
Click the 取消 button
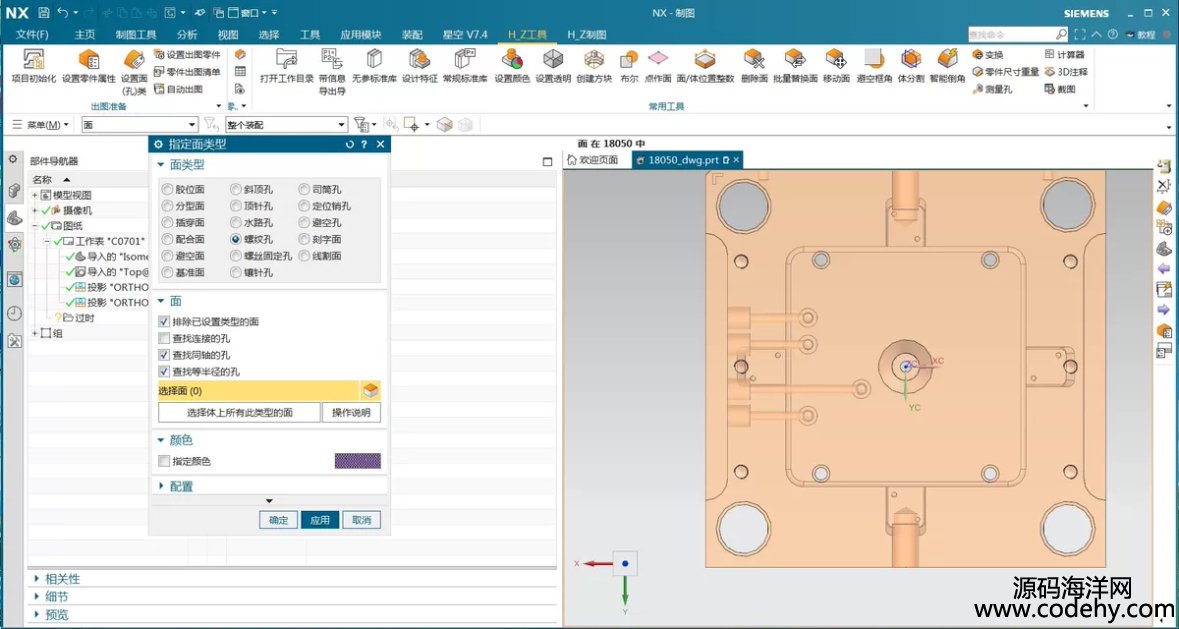362,520
